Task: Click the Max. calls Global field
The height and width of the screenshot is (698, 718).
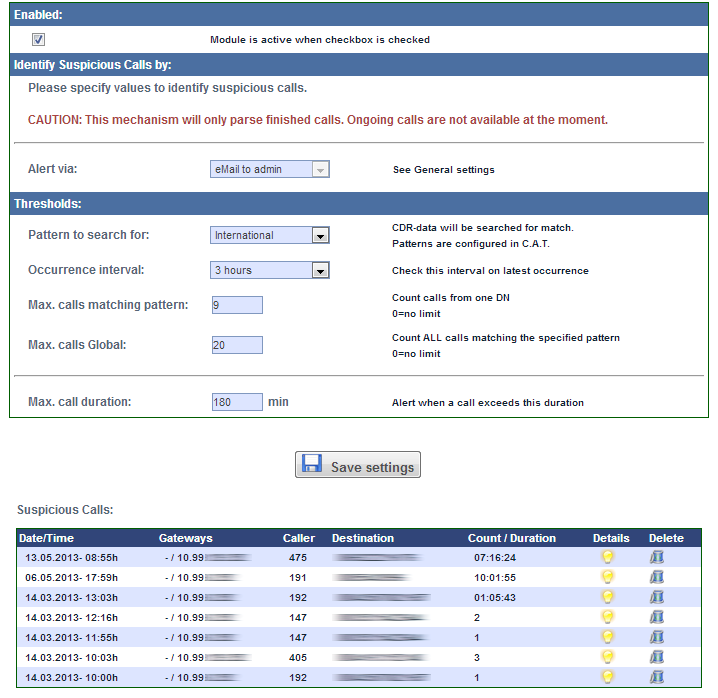Action: coord(237,345)
